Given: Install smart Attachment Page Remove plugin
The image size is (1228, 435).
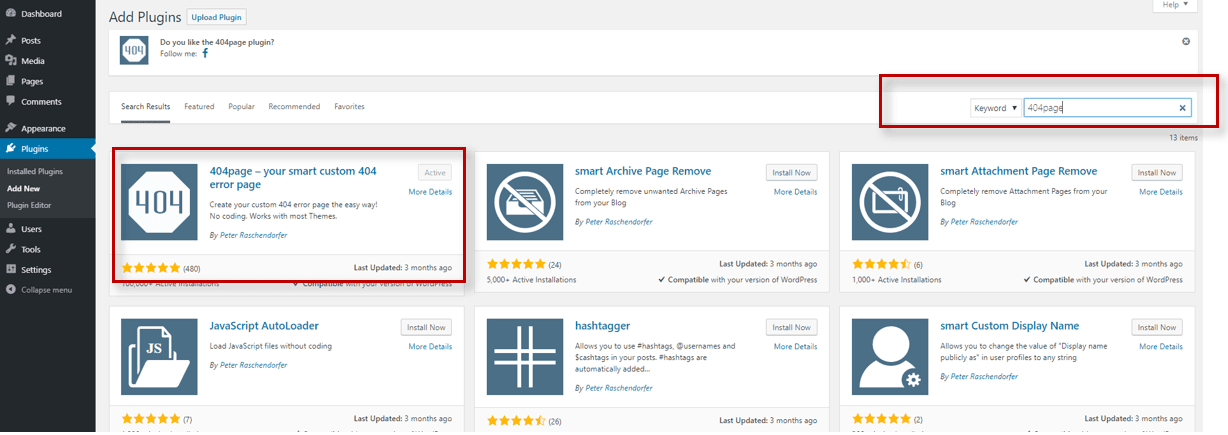Looking at the screenshot, I should point(1156,173).
